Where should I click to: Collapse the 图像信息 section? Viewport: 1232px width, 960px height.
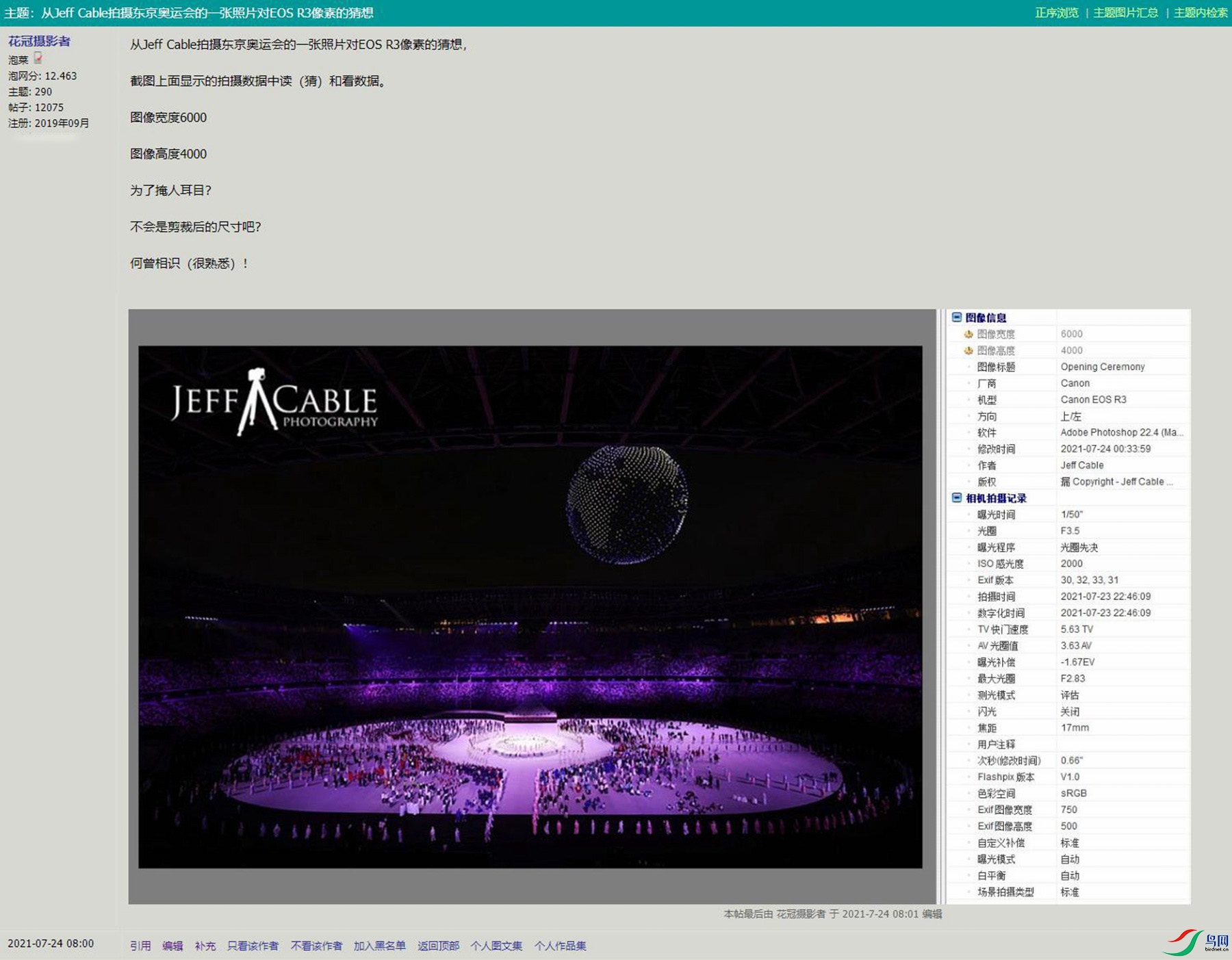(x=957, y=317)
